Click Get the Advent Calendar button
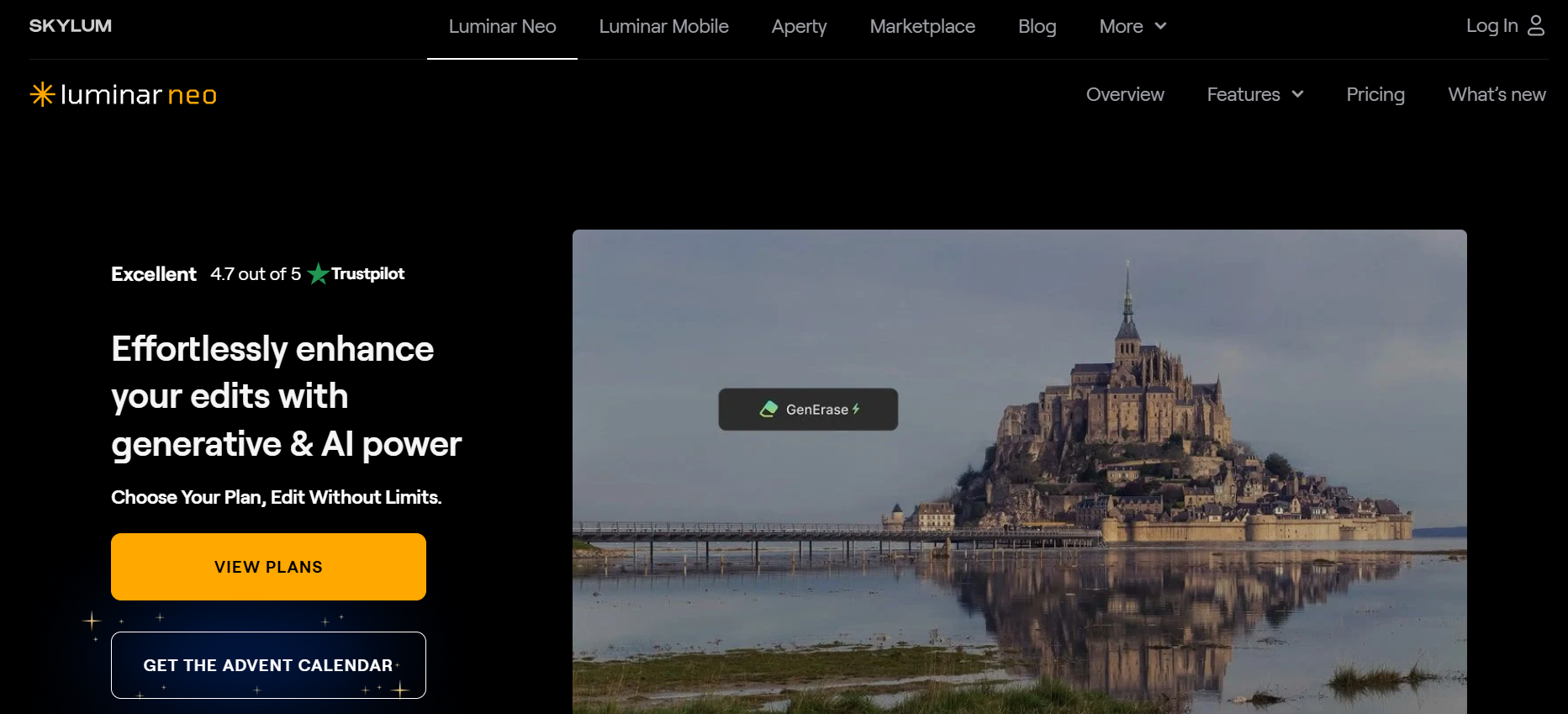This screenshot has height=714, width=1568. [268, 665]
